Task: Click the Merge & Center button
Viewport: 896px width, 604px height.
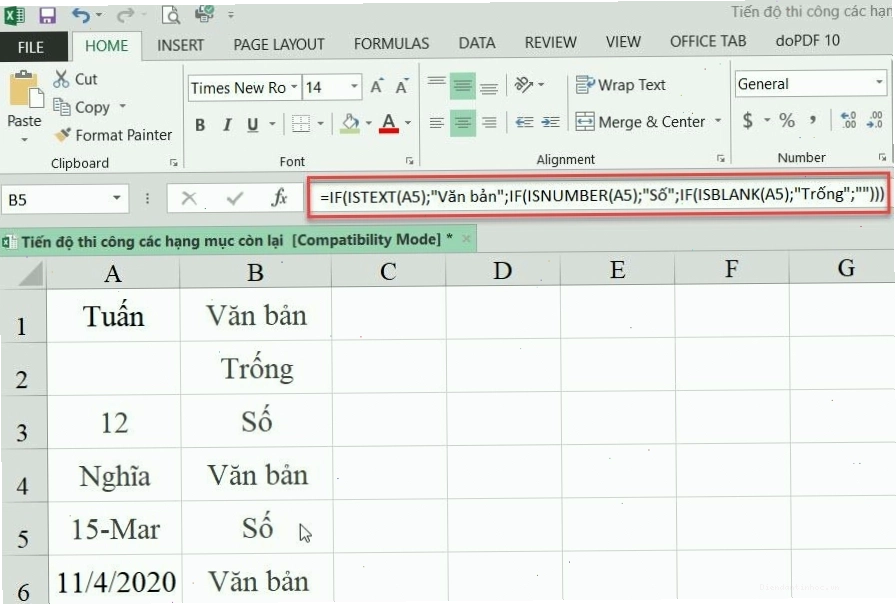Action: click(x=641, y=122)
